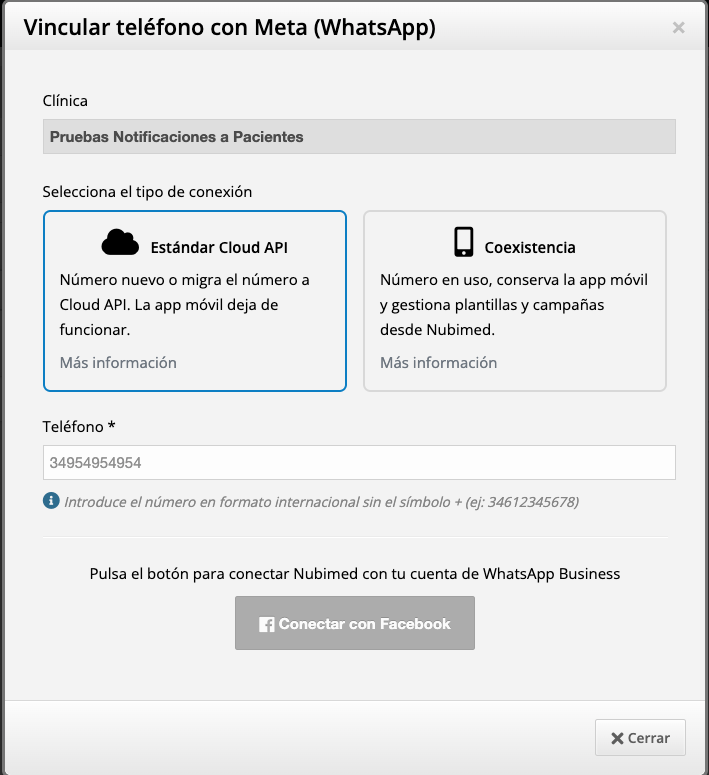
Task: Choose the Coexistencia connection type card
Action: (x=515, y=301)
